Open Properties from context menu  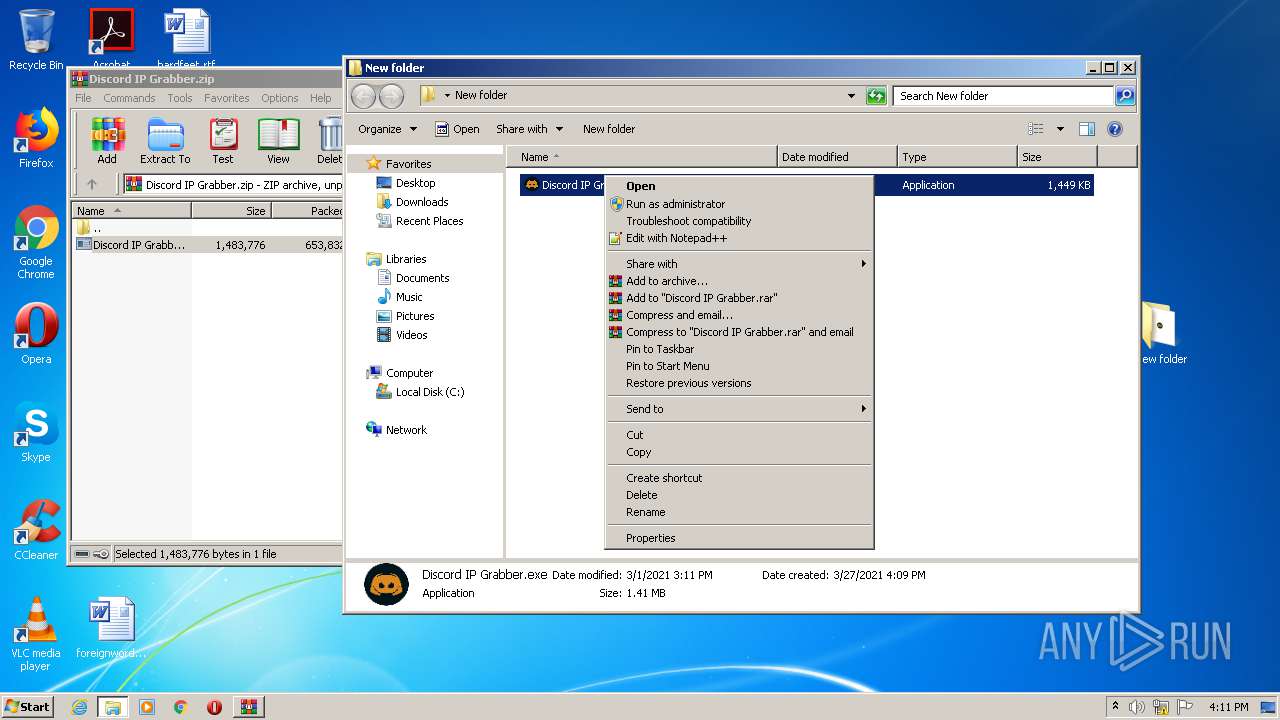[739, 538]
